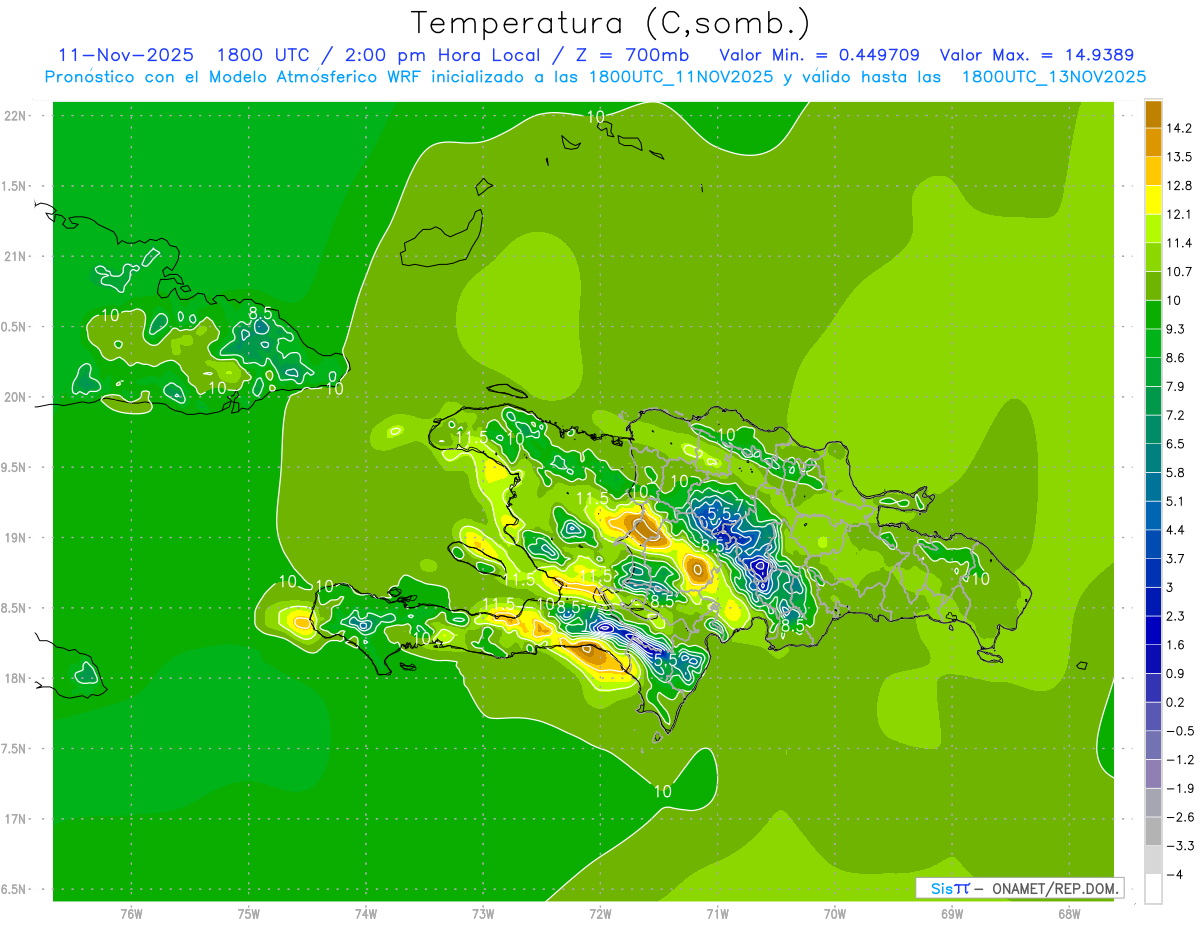This screenshot has height=927, width=1200.
Task: Click the 6.5 color bar label
Action: pyautogui.click(x=1175, y=444)
